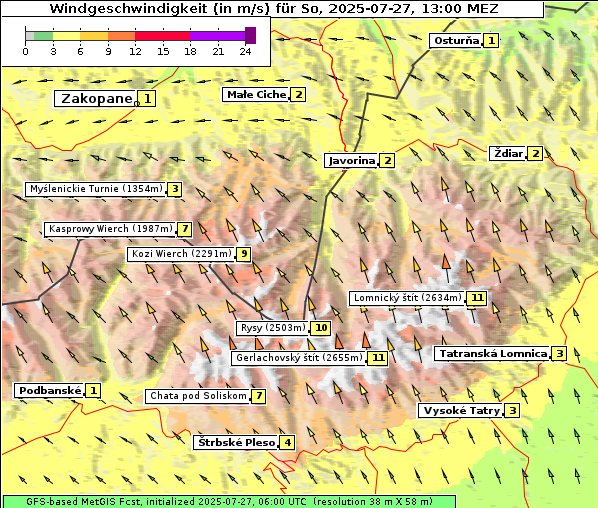Viewport: 598px width, 508px height.
Task: Click the green legend color segment
Action: [43, 36]
